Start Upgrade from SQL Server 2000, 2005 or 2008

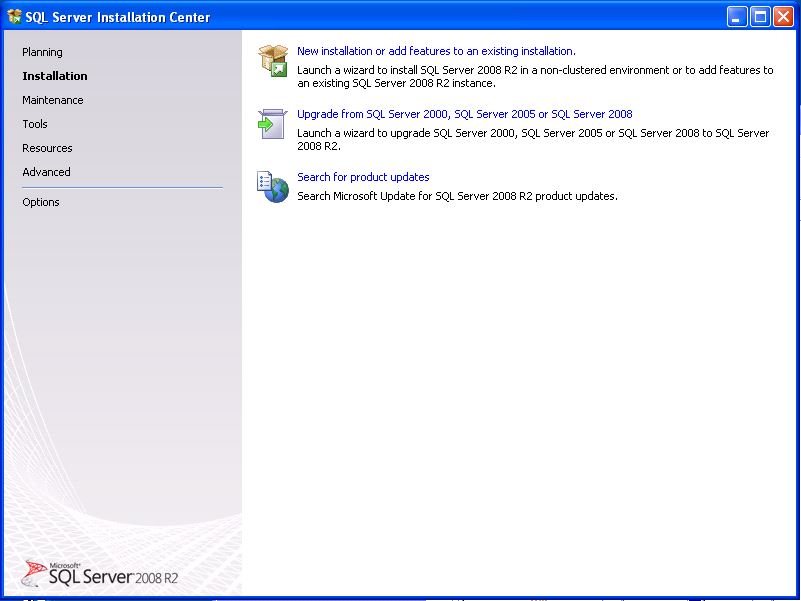pyautogui.click(x=464, y=114)
